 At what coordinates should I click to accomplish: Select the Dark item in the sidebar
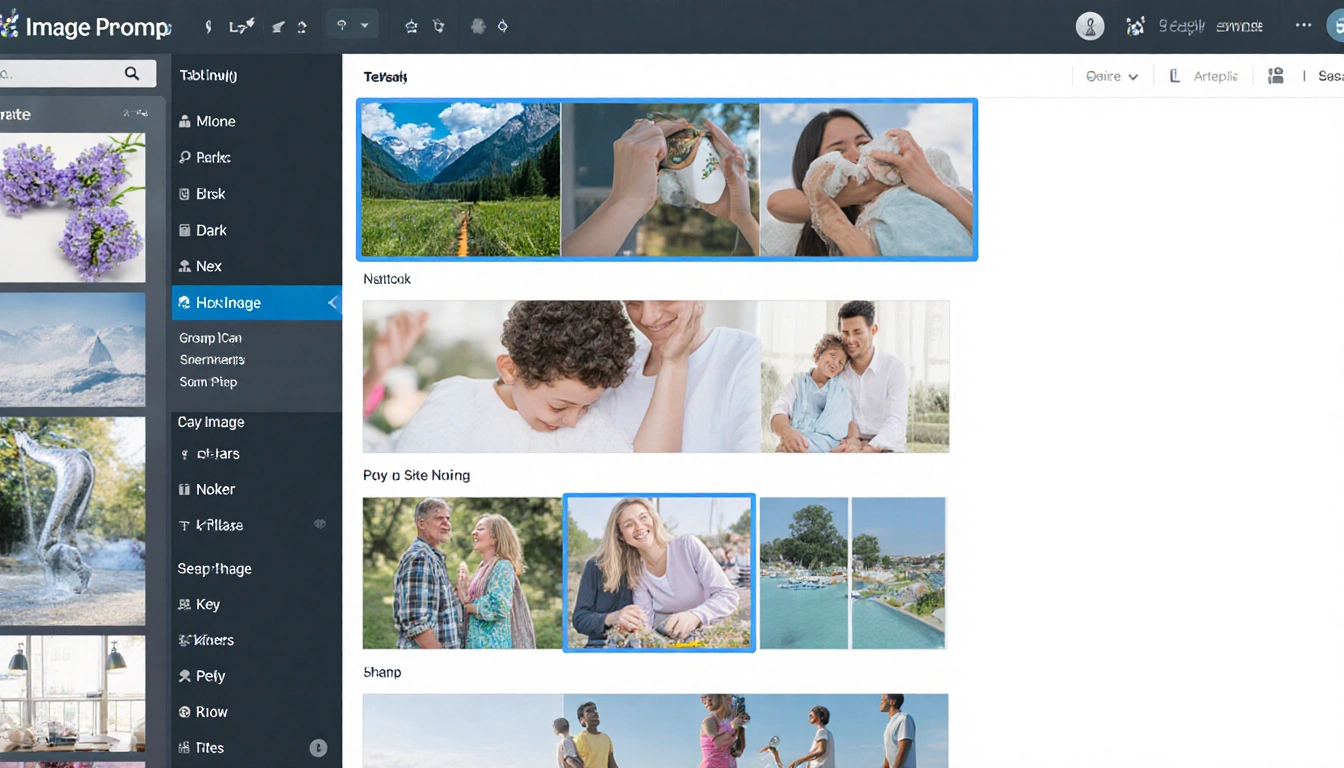211,230
